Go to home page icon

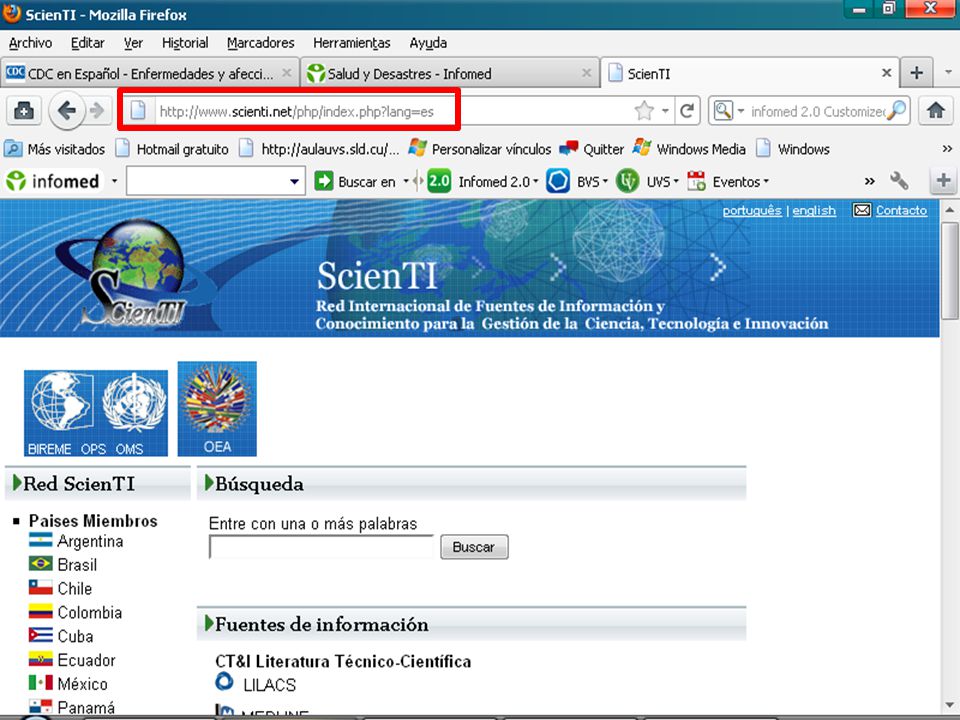(936, 111)
